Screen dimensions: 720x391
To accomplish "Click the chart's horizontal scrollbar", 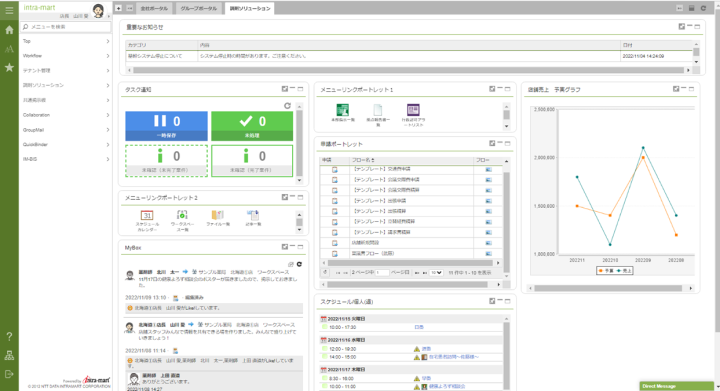I will pyautogui.click(x=608, y=288).
